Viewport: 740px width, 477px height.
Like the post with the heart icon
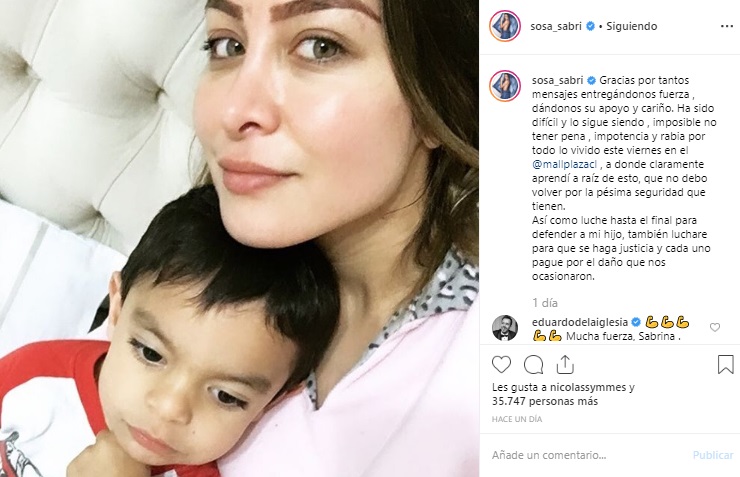501,365
